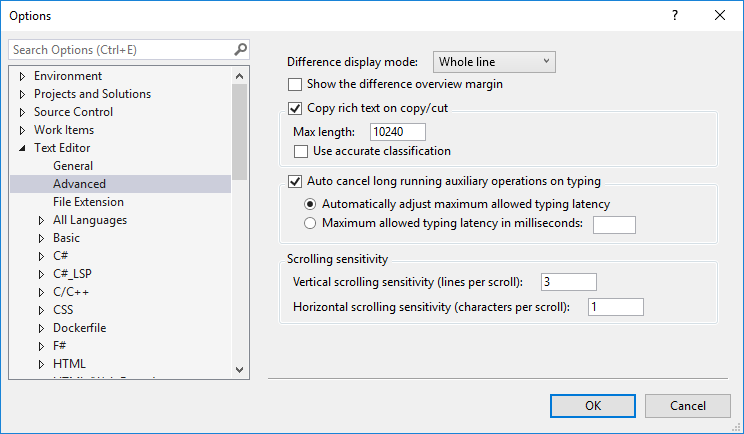
Task: Select Environment in options tree
Action: click(x=68, y=76)
